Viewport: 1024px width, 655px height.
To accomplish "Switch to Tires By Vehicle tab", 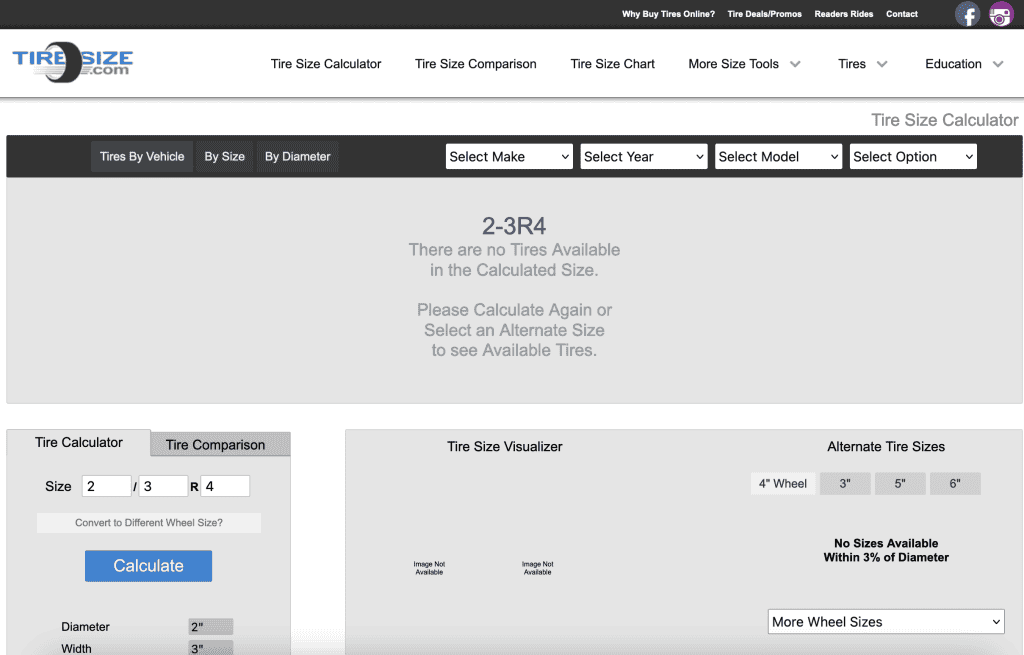I will pyautogui.click(x=142, y=157).
